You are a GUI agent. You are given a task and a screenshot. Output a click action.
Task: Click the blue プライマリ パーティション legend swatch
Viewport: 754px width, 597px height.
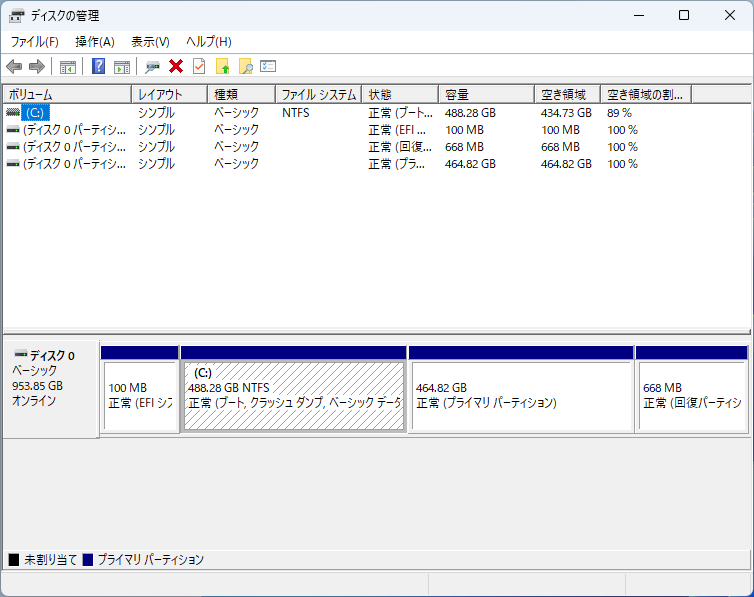pos(88,560)
